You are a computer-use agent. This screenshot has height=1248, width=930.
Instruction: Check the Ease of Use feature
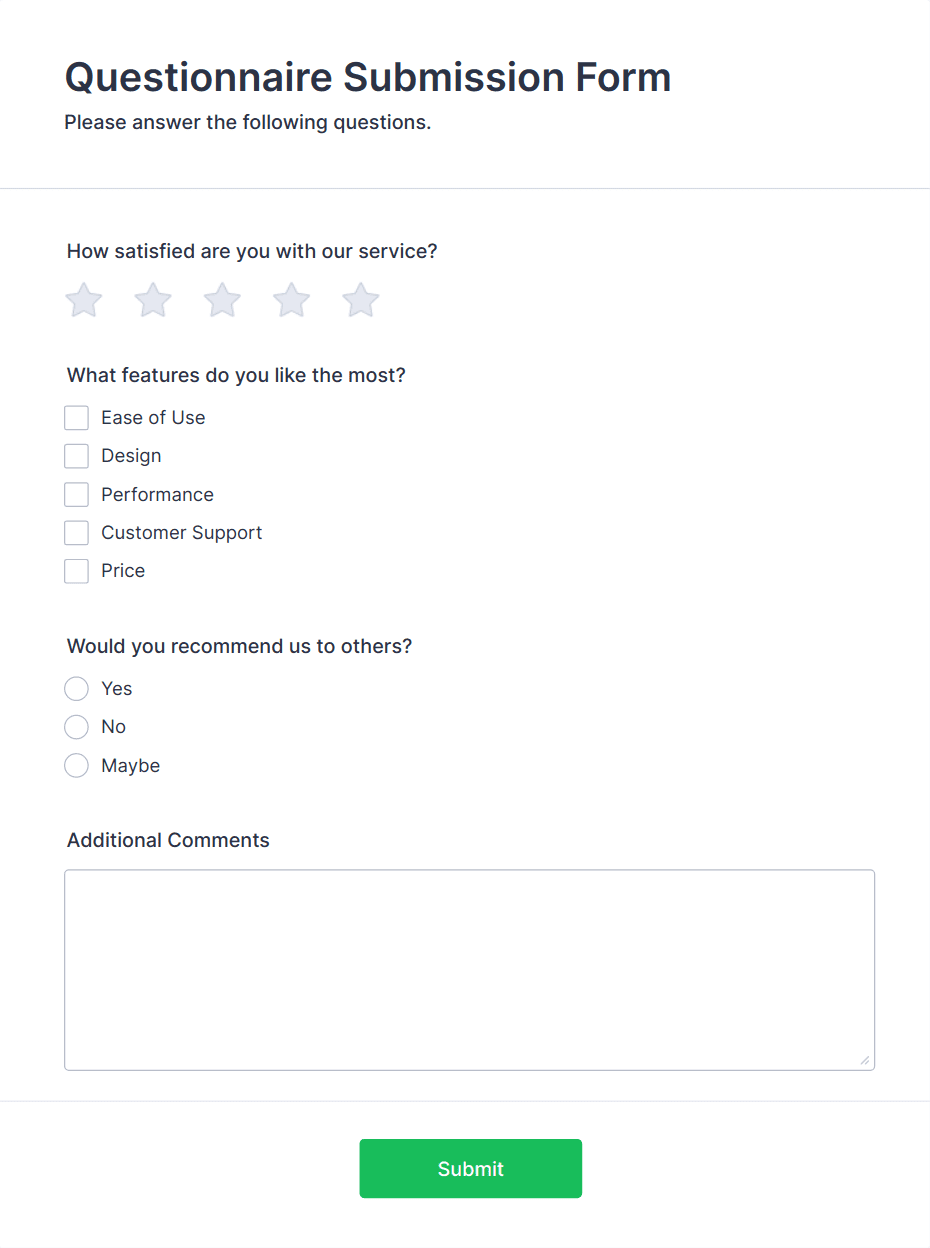(x=76, y=417)
